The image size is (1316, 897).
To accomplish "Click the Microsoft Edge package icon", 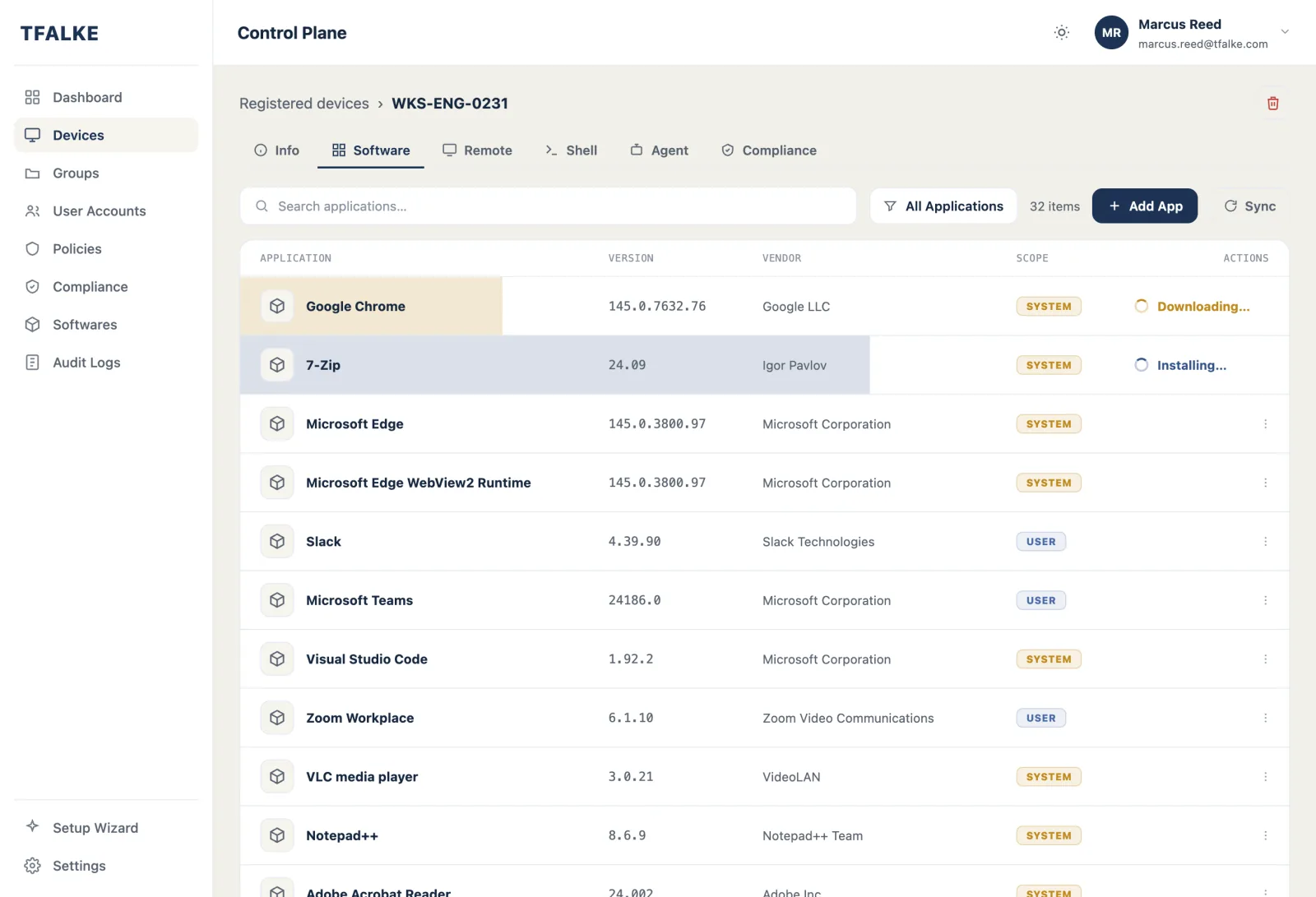I will coord(277,423).
